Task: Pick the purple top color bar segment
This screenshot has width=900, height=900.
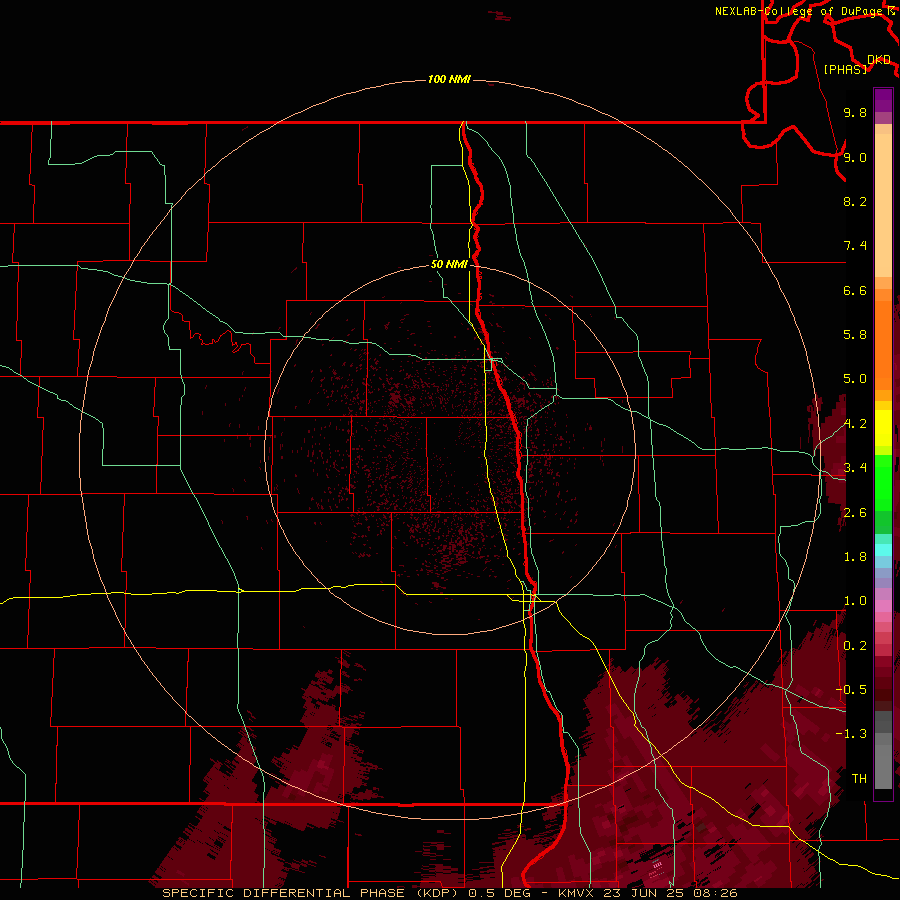Action: point(883,100)
